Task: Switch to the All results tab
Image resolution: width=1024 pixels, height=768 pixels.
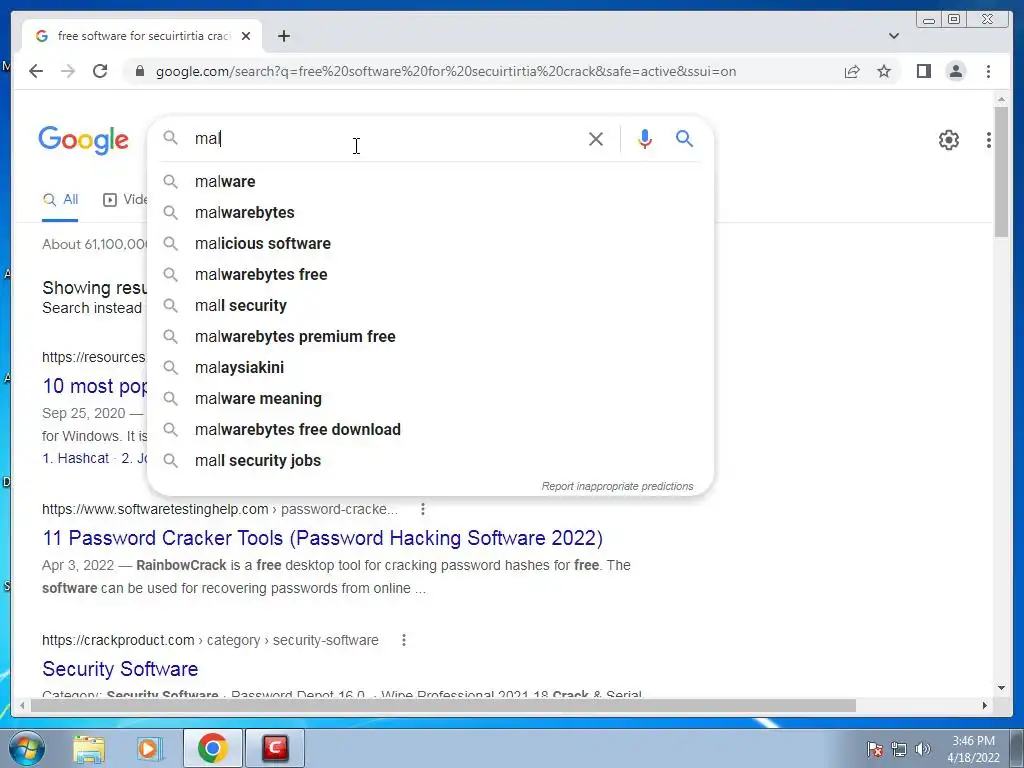Action: click(60, 200)
